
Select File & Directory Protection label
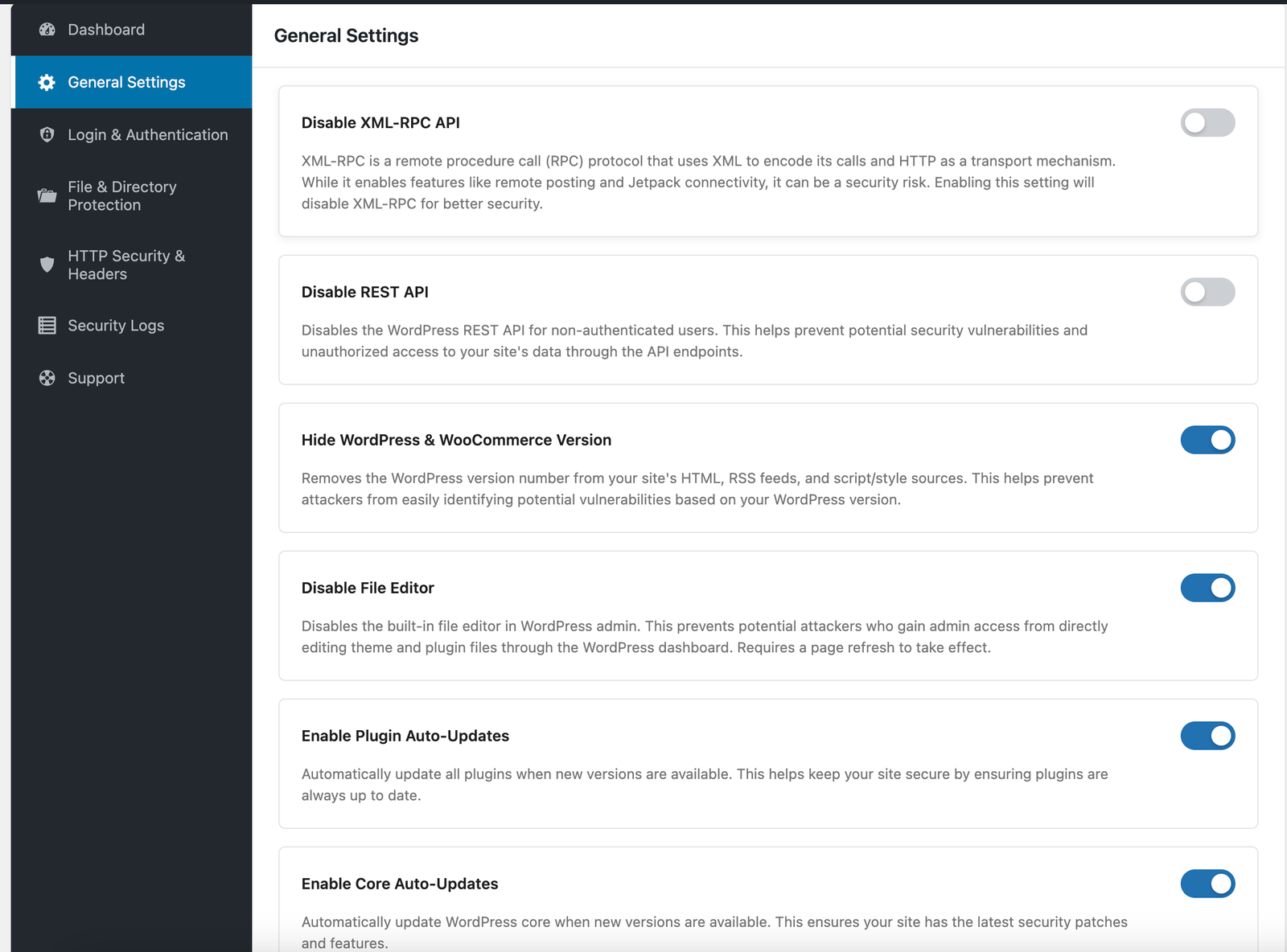pos(122,195)
